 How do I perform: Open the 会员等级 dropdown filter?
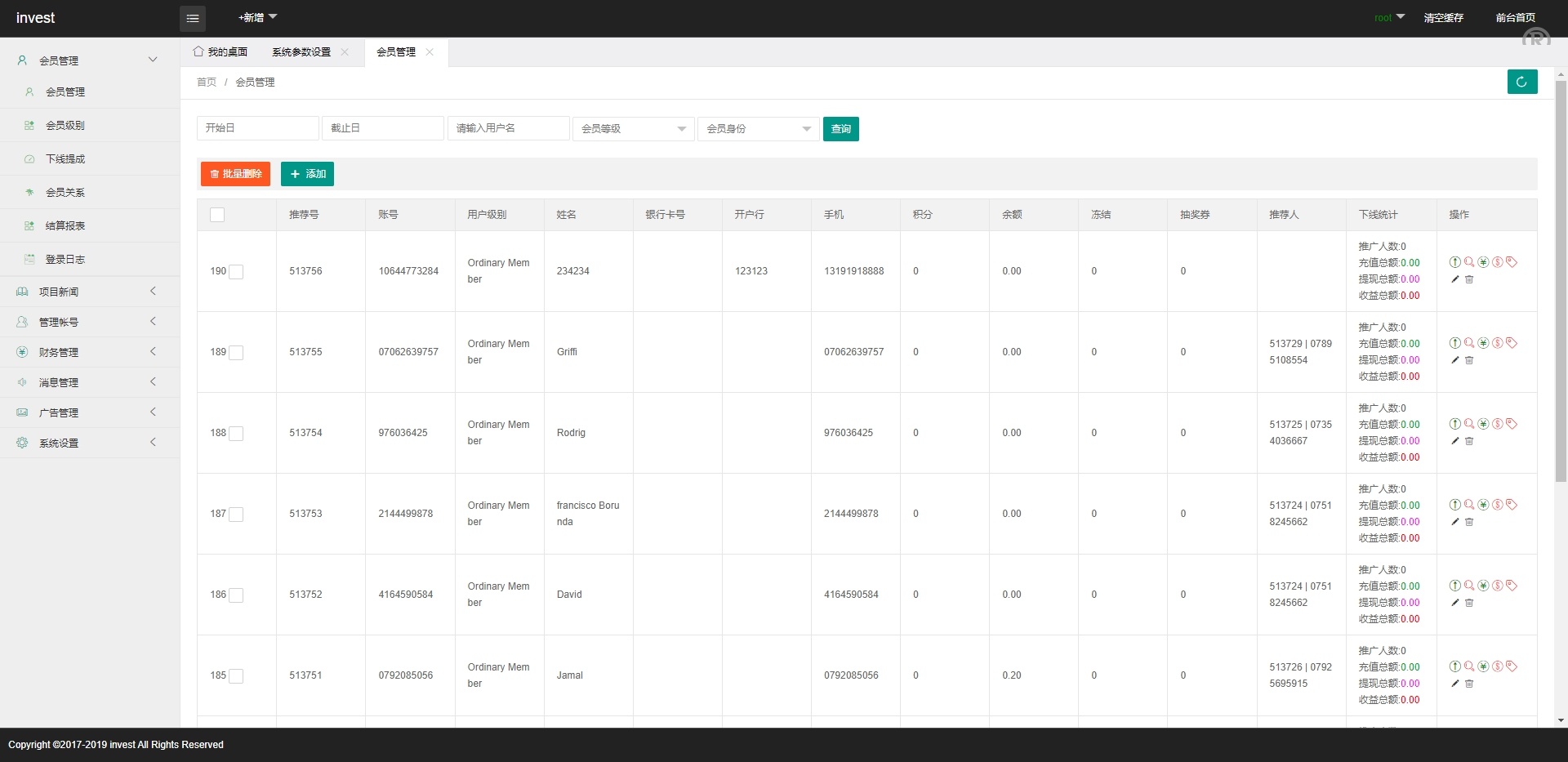coord(633,129)
